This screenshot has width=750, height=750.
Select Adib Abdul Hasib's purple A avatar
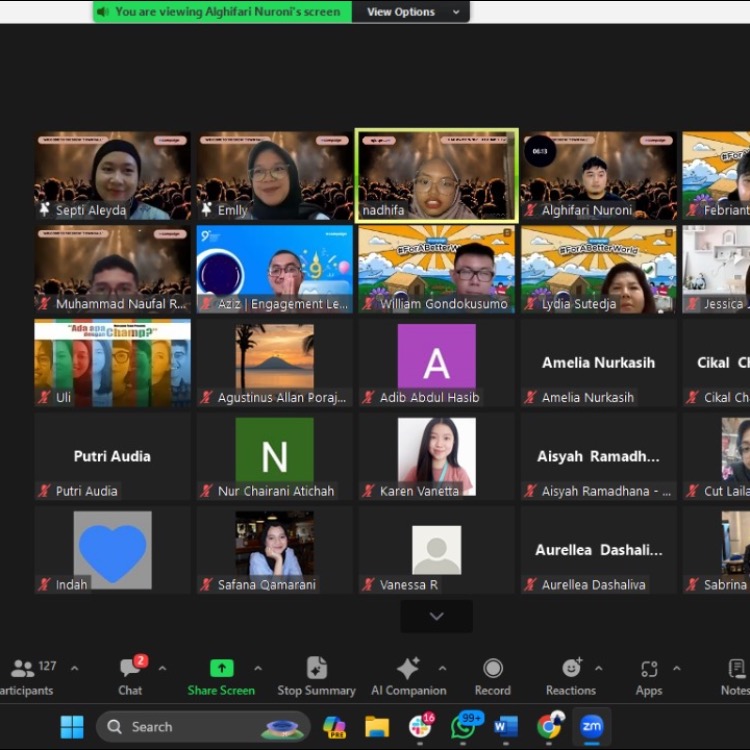(437, 356)
